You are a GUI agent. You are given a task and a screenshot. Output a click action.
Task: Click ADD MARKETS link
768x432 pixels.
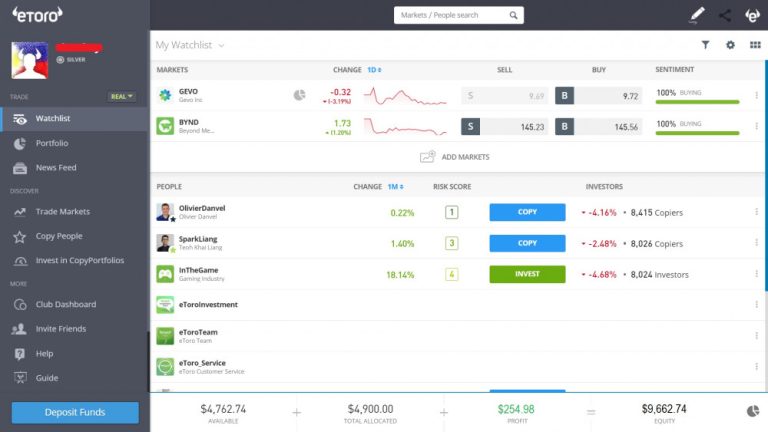click(465, 157)
